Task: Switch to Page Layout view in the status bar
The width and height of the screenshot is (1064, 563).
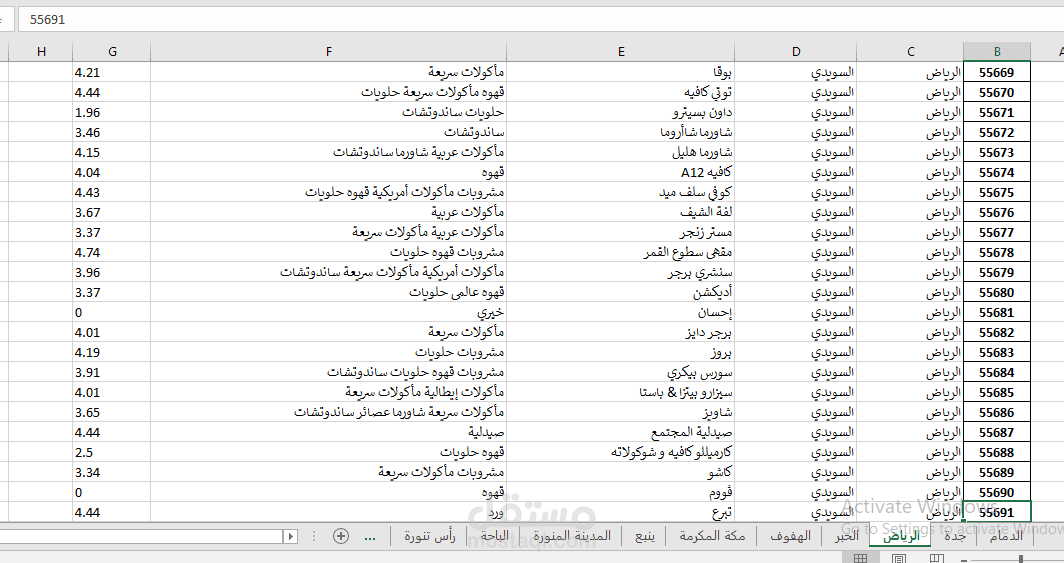Action: pyautogui.click(x=898, y=558)
